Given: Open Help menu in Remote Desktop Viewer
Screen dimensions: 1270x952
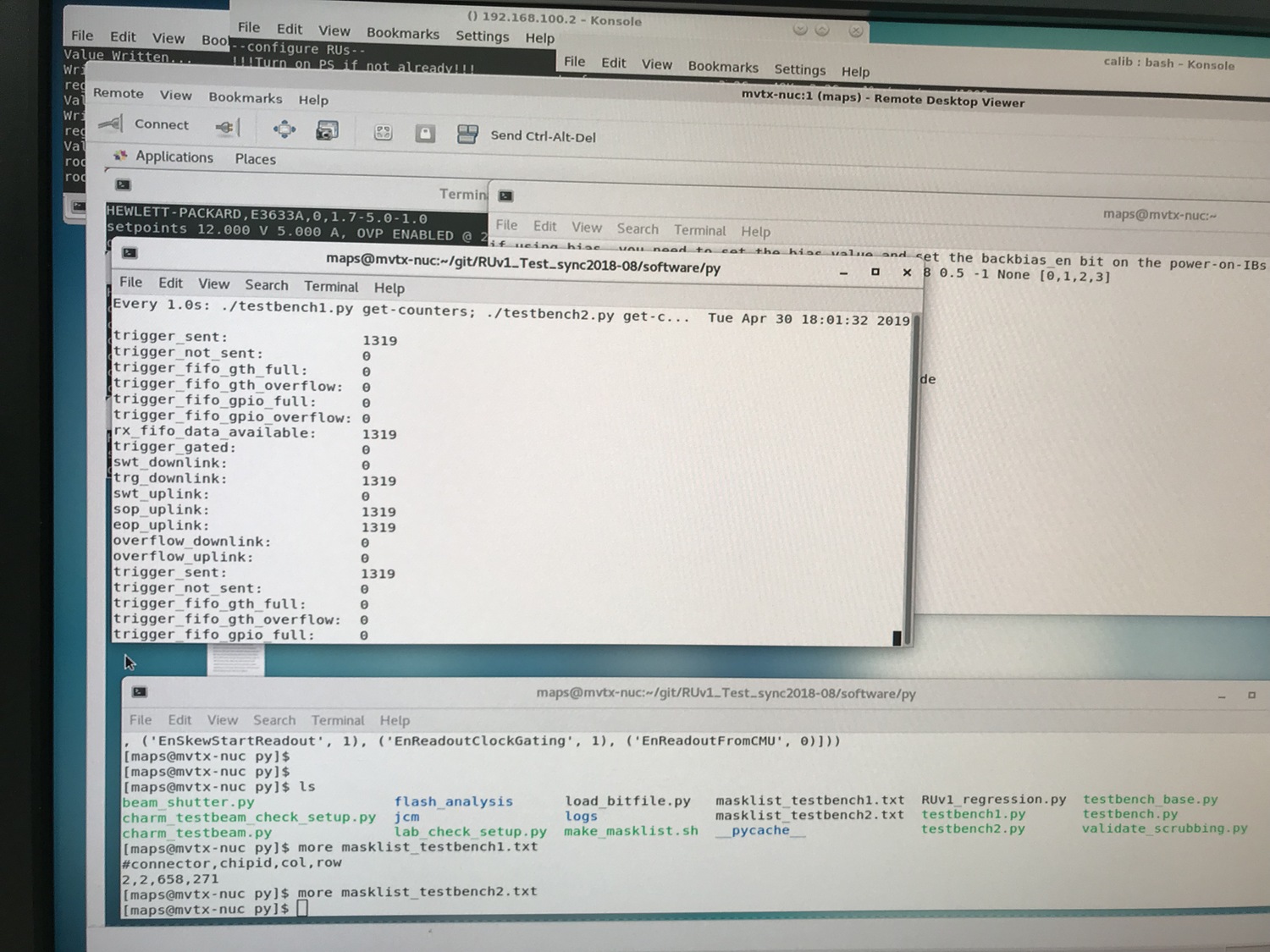Looking at the screenshot, I should tap(313, 100).
